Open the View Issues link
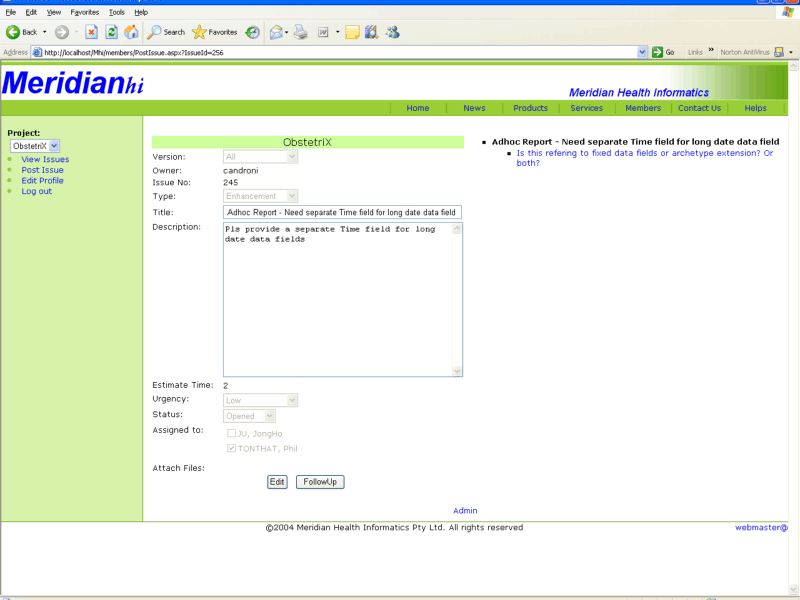 [x=45, y=159]
